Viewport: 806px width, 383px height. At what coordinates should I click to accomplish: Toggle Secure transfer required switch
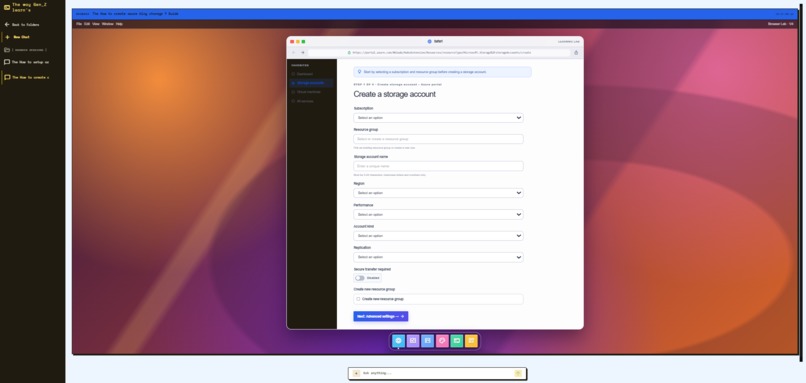pos(360,278)
